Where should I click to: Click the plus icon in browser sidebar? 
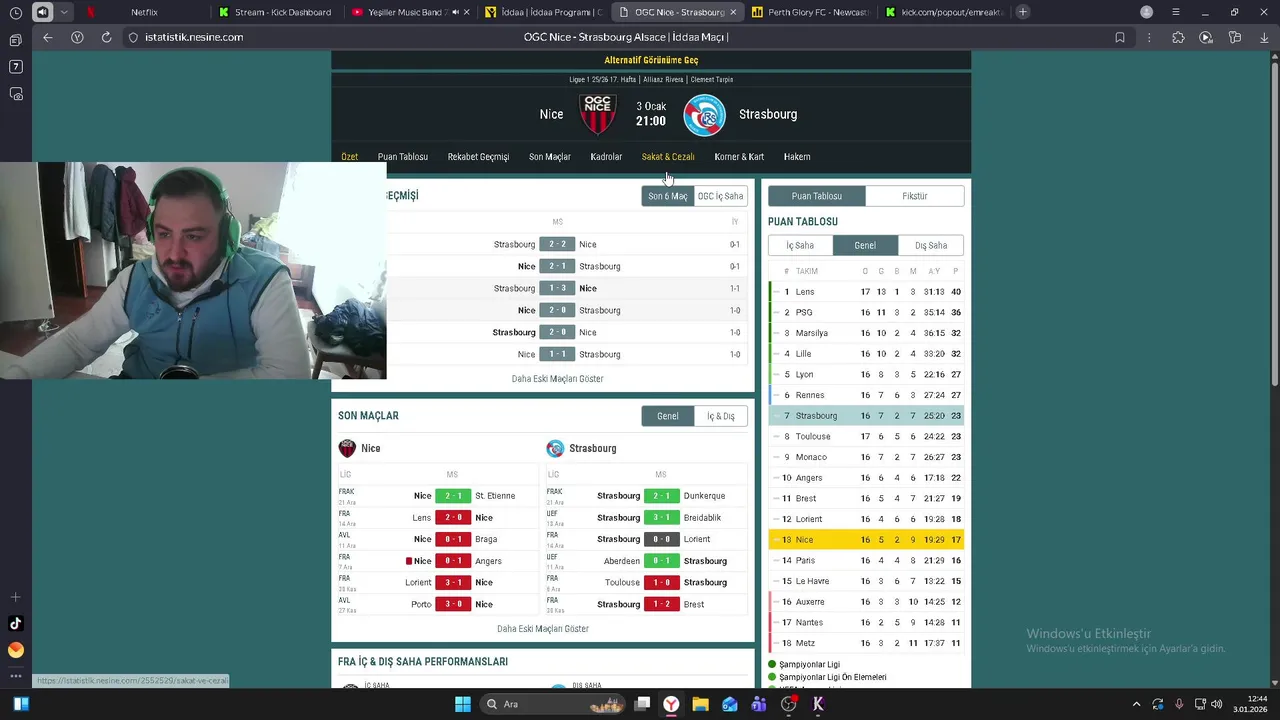pyautogui.click(x=15, y=597)
